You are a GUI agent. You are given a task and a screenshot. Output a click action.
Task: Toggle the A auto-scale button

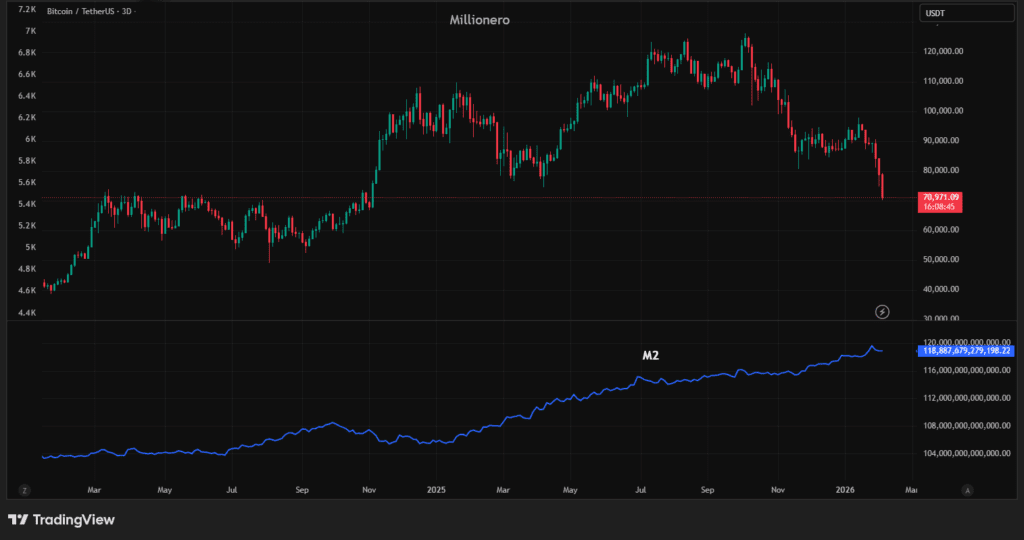(966, 490)
